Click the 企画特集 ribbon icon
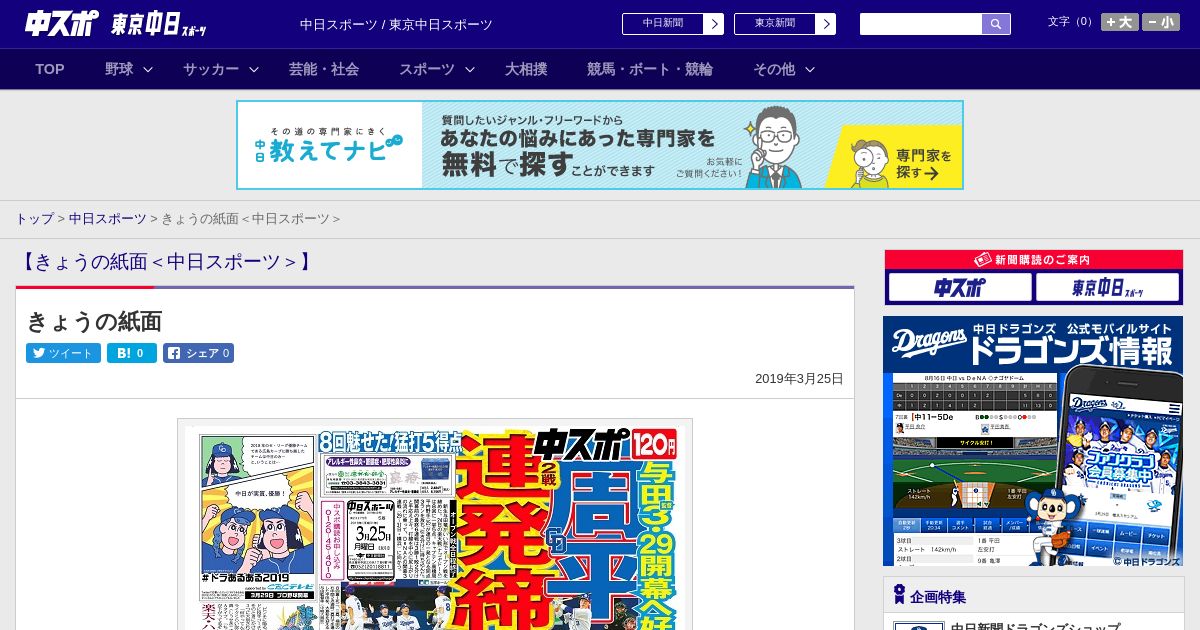 click(x=899, y=595)
